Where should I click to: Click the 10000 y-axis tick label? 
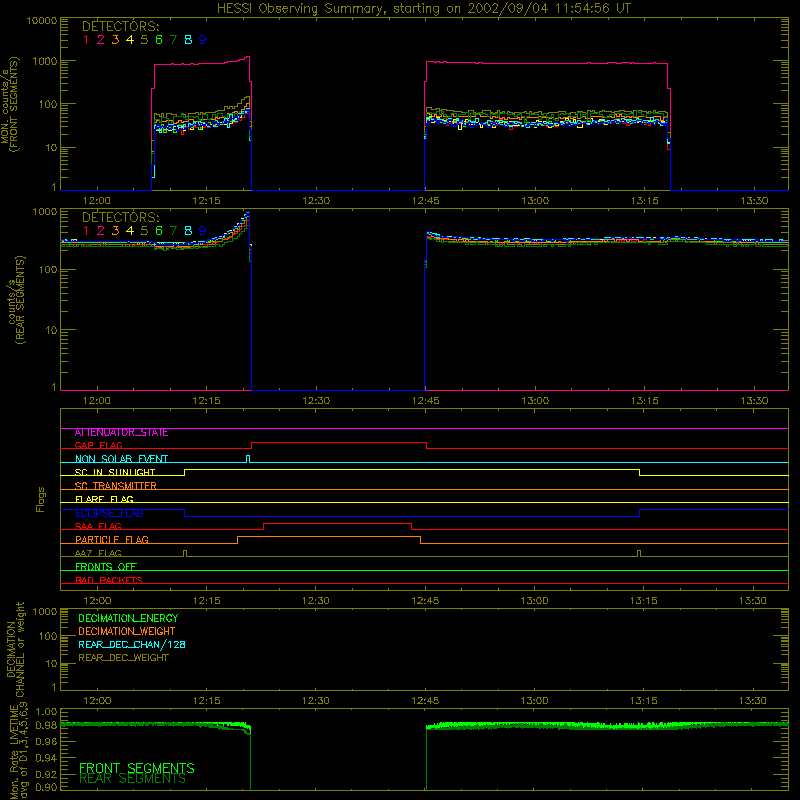pos(42,21)
